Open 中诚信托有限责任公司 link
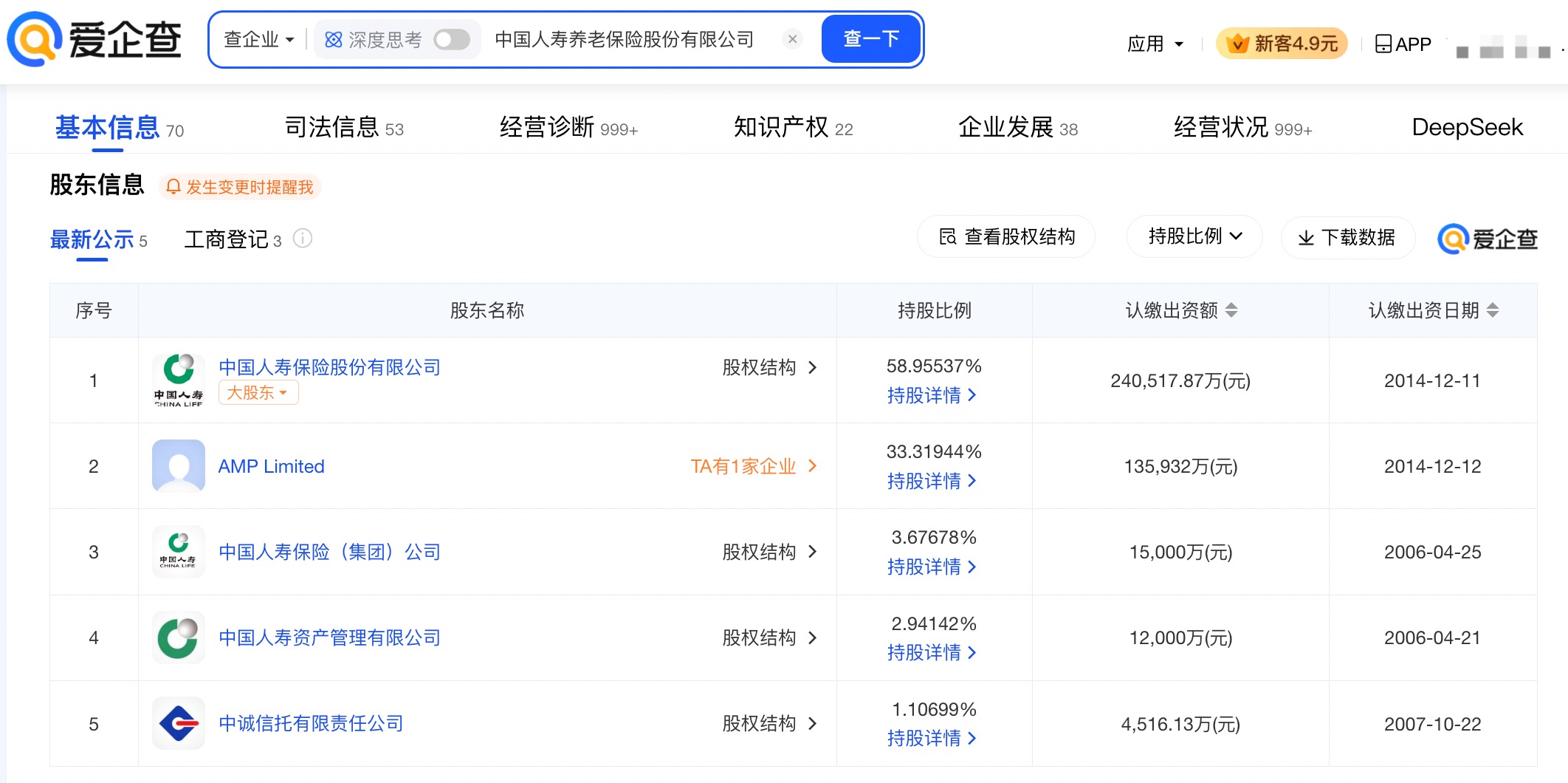 [311, 723]
